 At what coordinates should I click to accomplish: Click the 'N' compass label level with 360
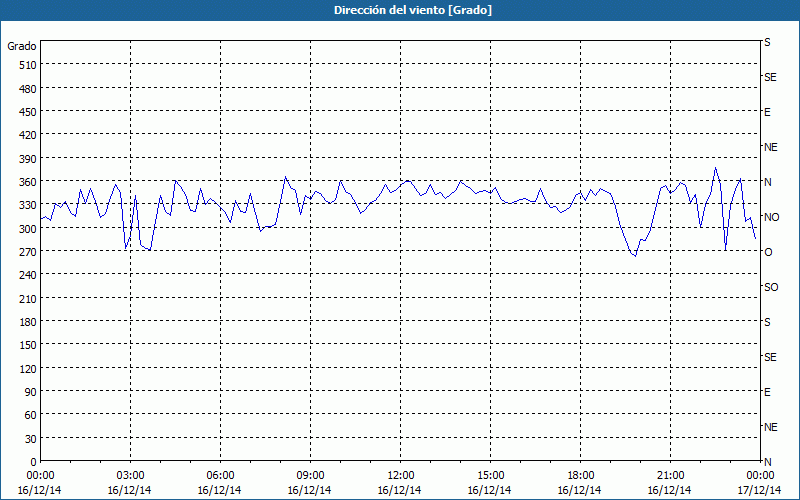pyautogui.click(x=768, y=182)
